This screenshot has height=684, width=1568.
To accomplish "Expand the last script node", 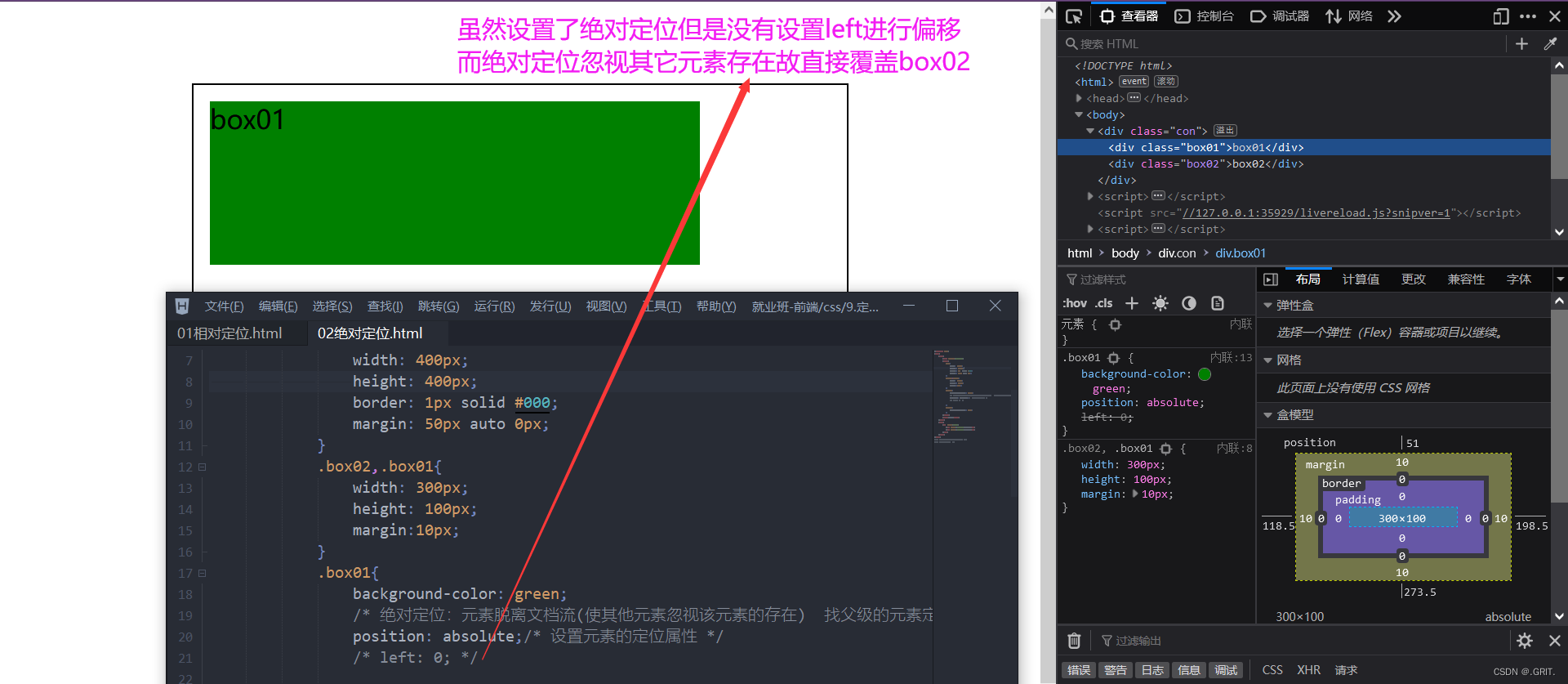I will 1090,229.
